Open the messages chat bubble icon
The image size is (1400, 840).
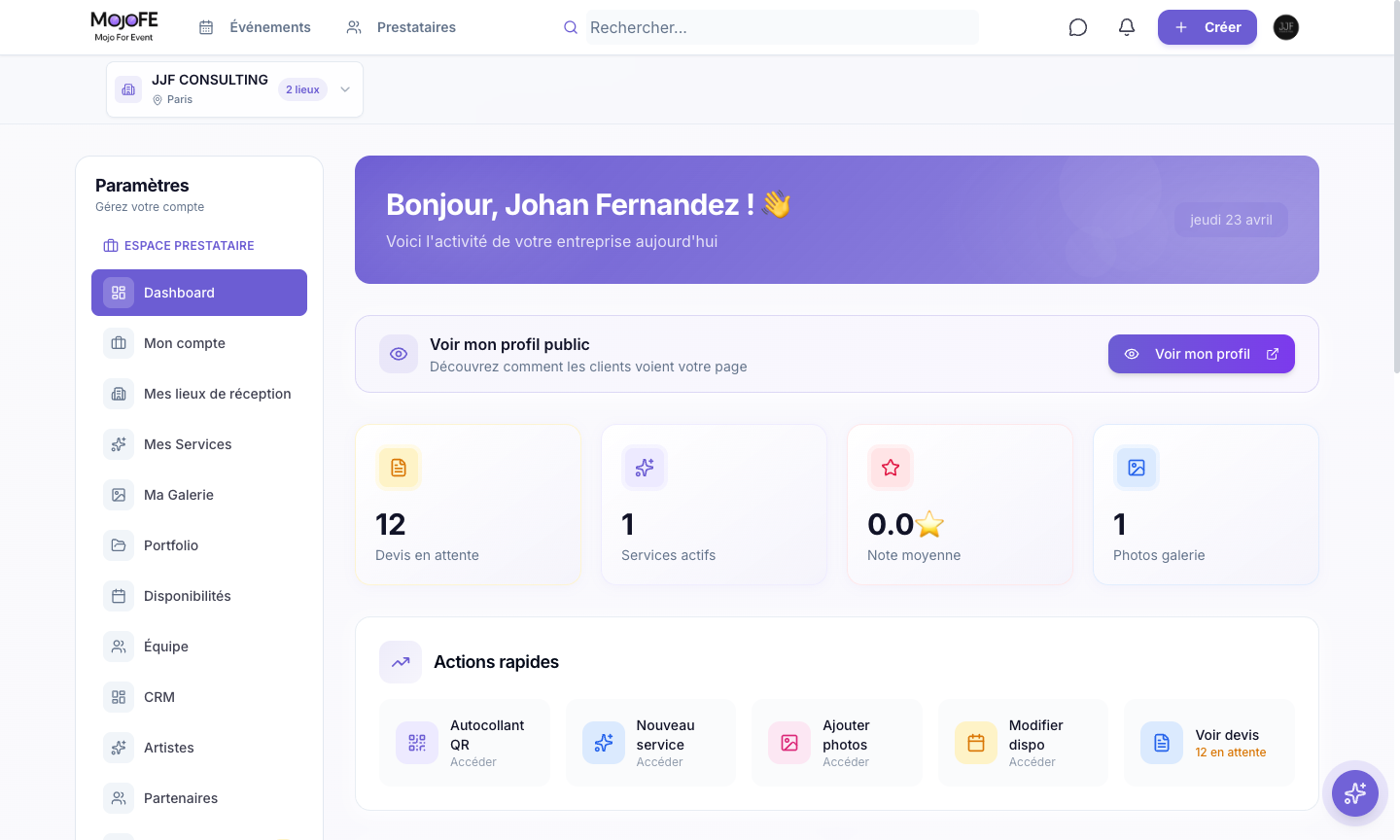pos(1077,27)
